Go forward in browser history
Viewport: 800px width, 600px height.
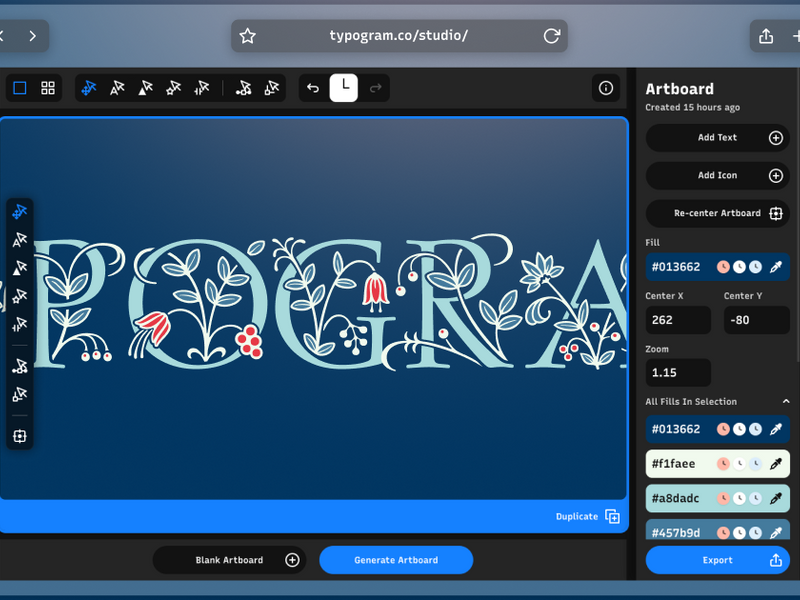click(x=33, y=36)
